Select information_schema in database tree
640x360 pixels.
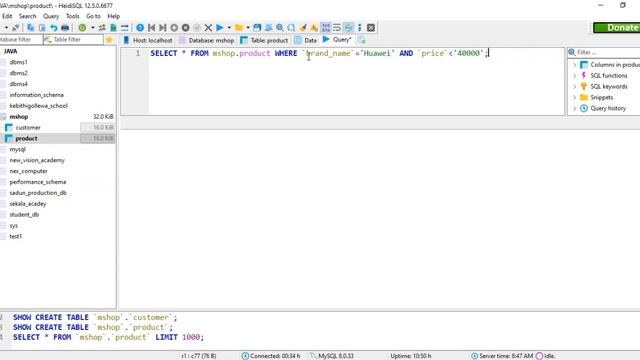point(36,95)
